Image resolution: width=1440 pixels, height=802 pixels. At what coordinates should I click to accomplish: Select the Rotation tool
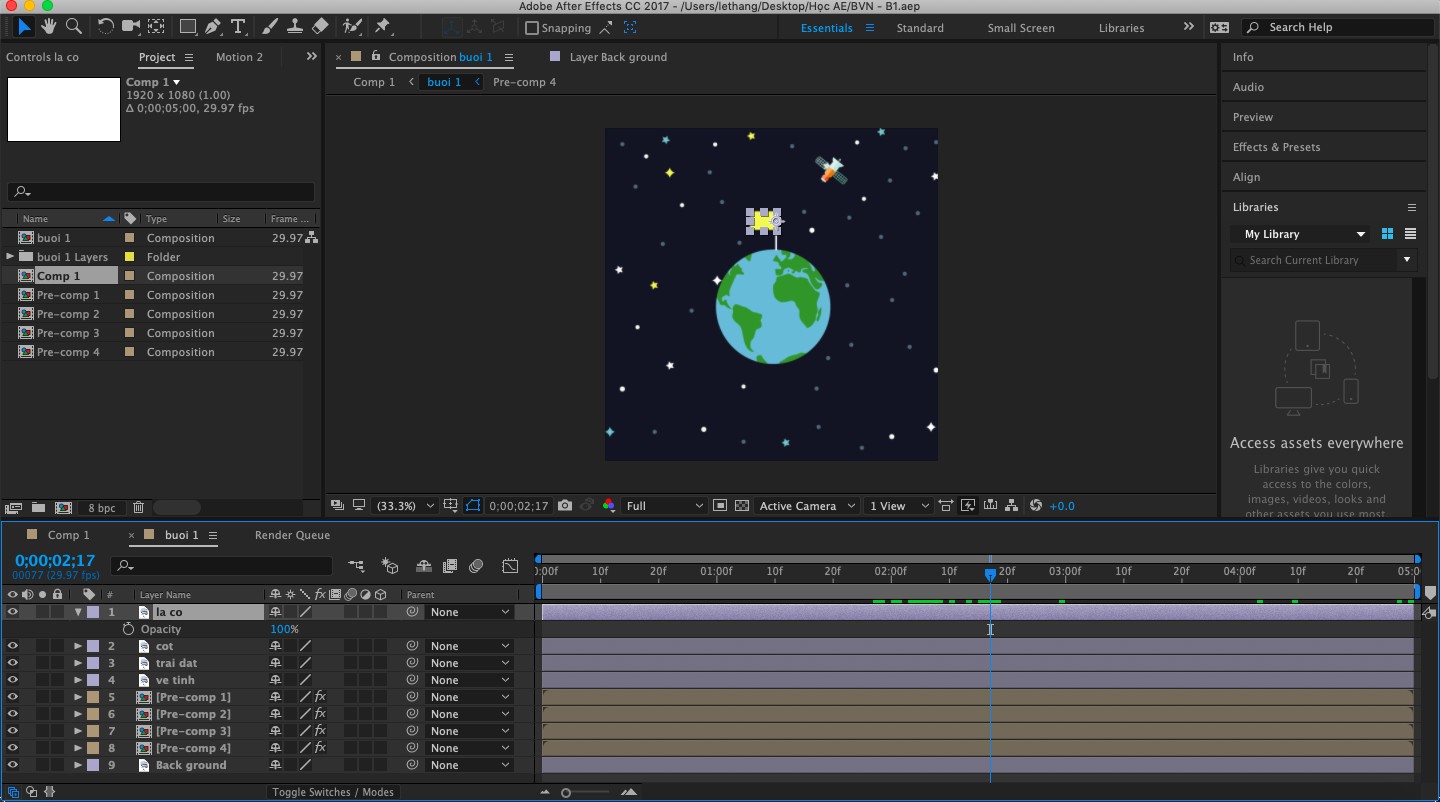click(105, 27)
